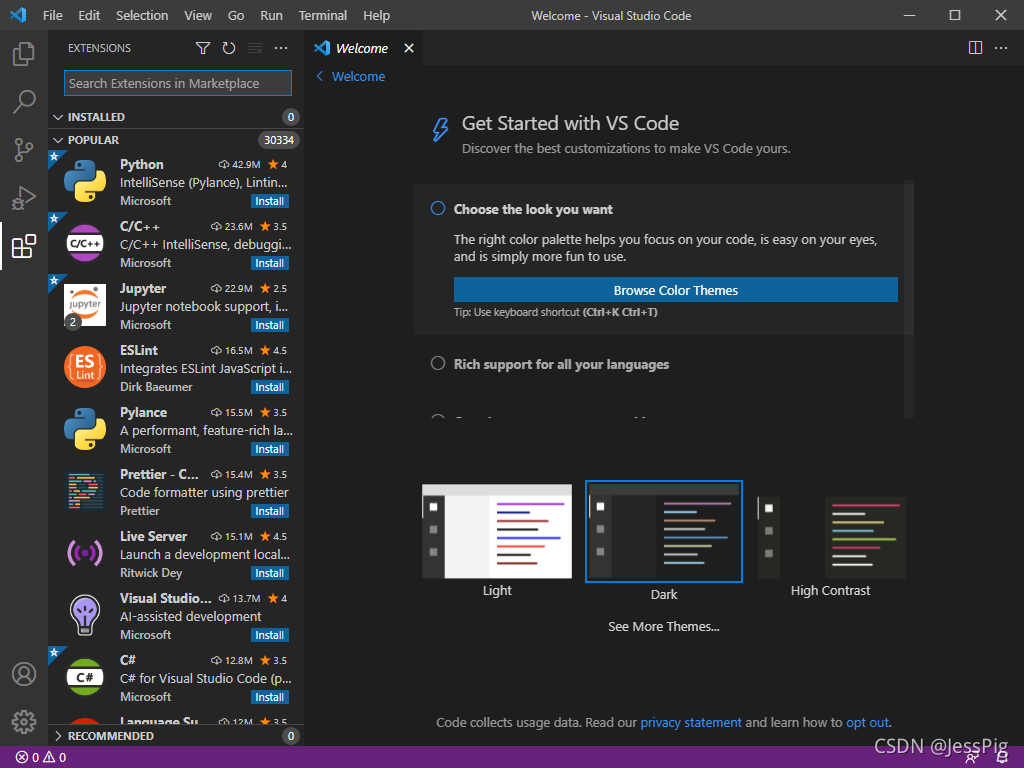Open the Explorer view in activity bar
The height and width of the screenshot is (768, 1024).
point(24,54)
